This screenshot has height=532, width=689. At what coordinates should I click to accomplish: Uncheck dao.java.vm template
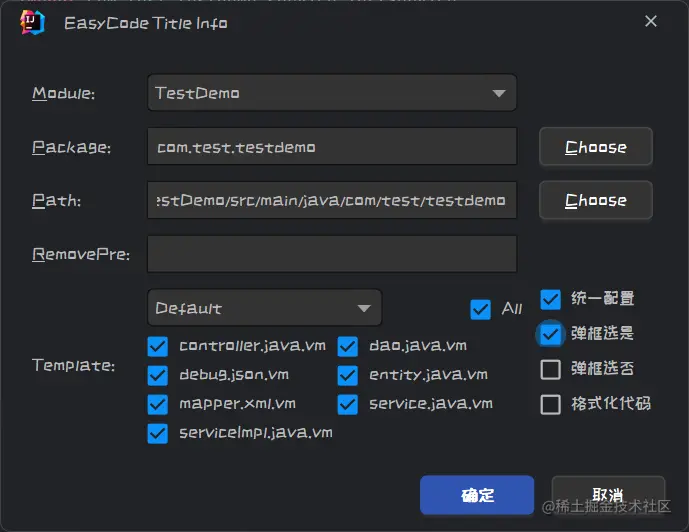(x=348, y=346)
